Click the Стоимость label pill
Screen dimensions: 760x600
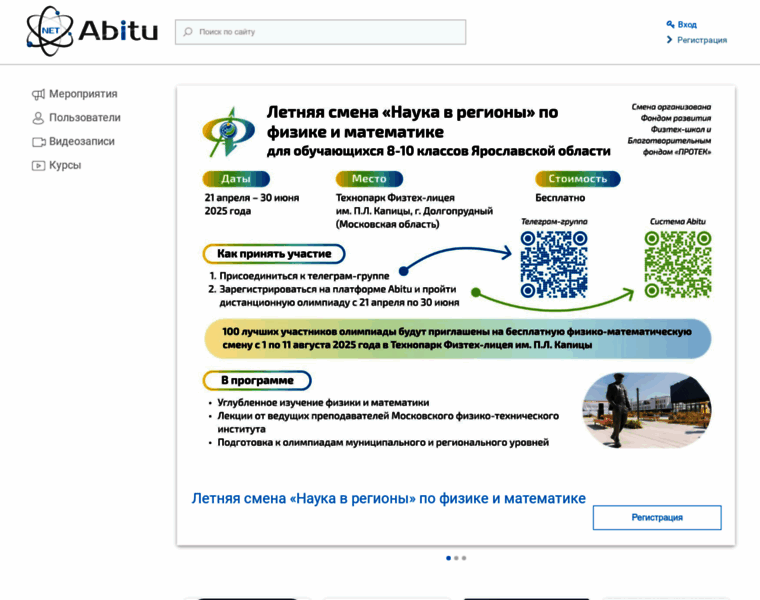577,179
